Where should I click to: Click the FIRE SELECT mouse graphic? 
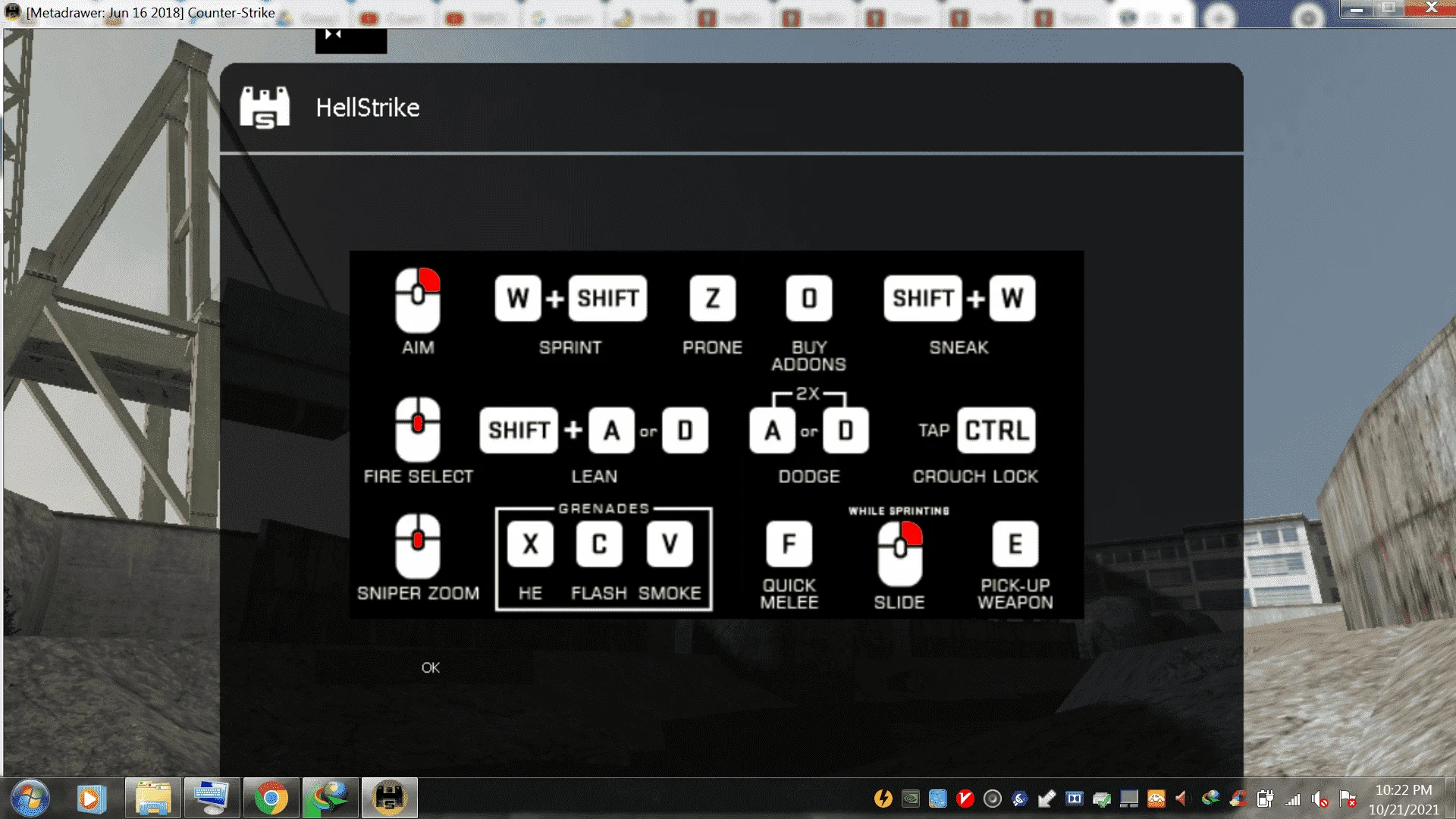coord(418,429)
